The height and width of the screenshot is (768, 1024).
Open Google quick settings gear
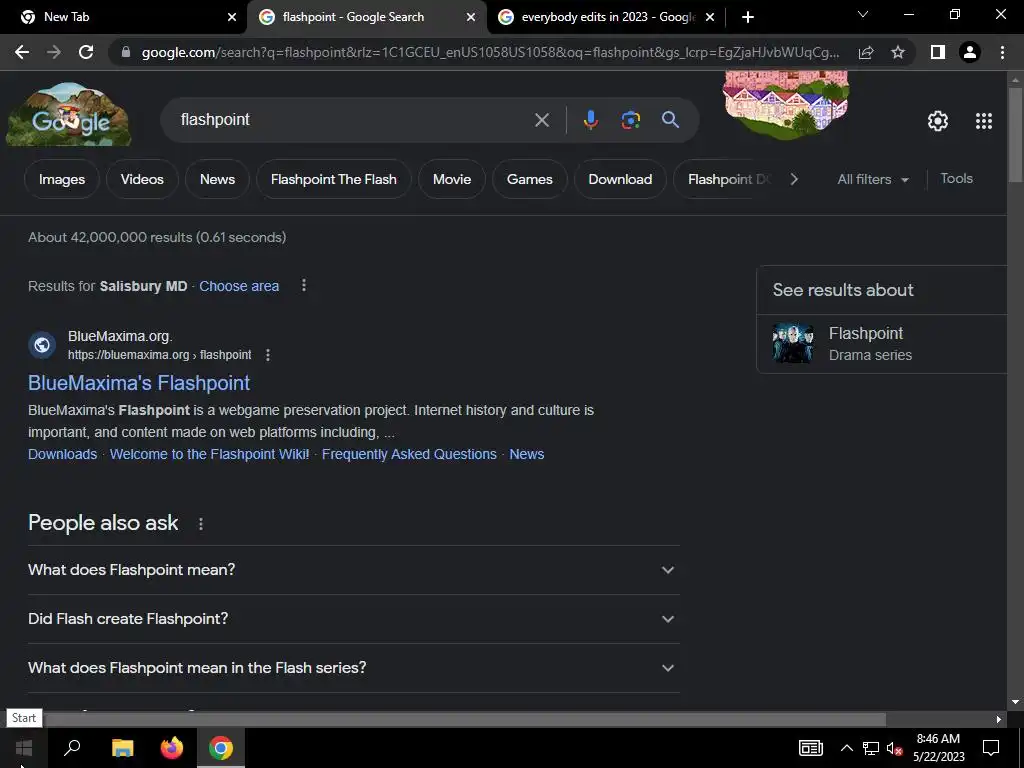[938, 121]
